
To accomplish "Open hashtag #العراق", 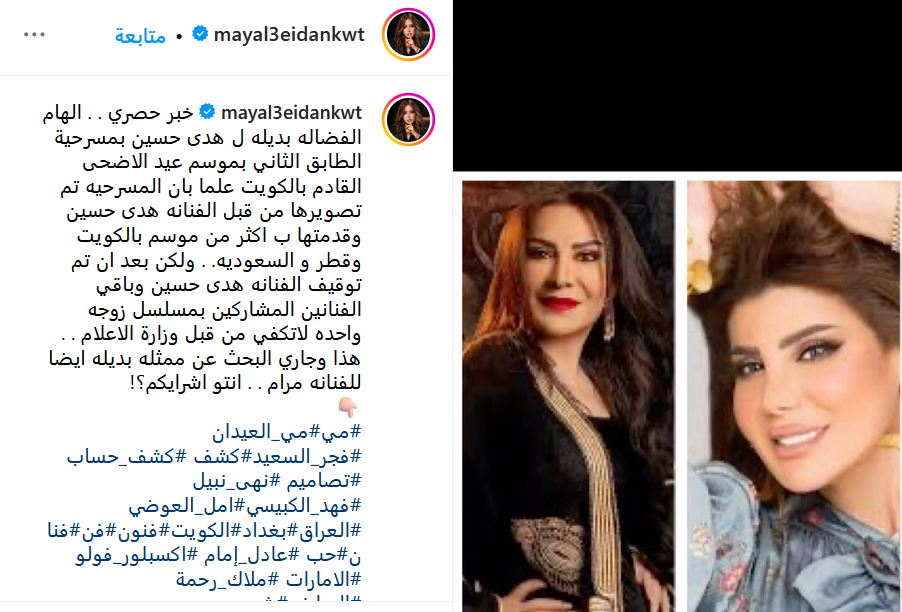I will [331, 530].
